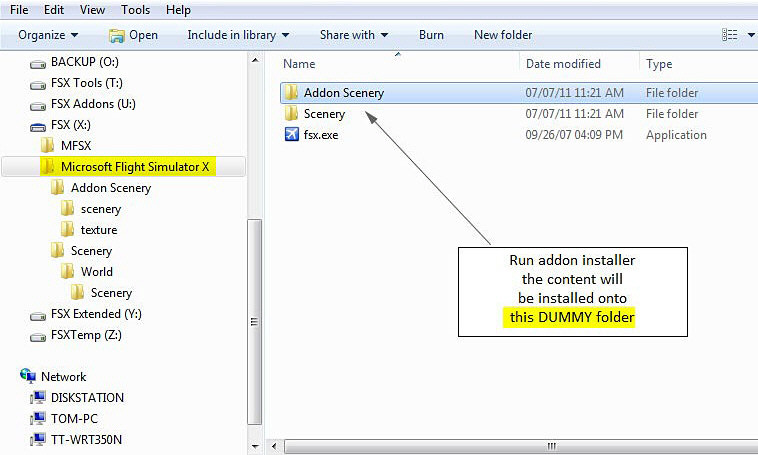Select the fsx.exe file name
Viewport: 758px width, 455px height.
[321, 134]
